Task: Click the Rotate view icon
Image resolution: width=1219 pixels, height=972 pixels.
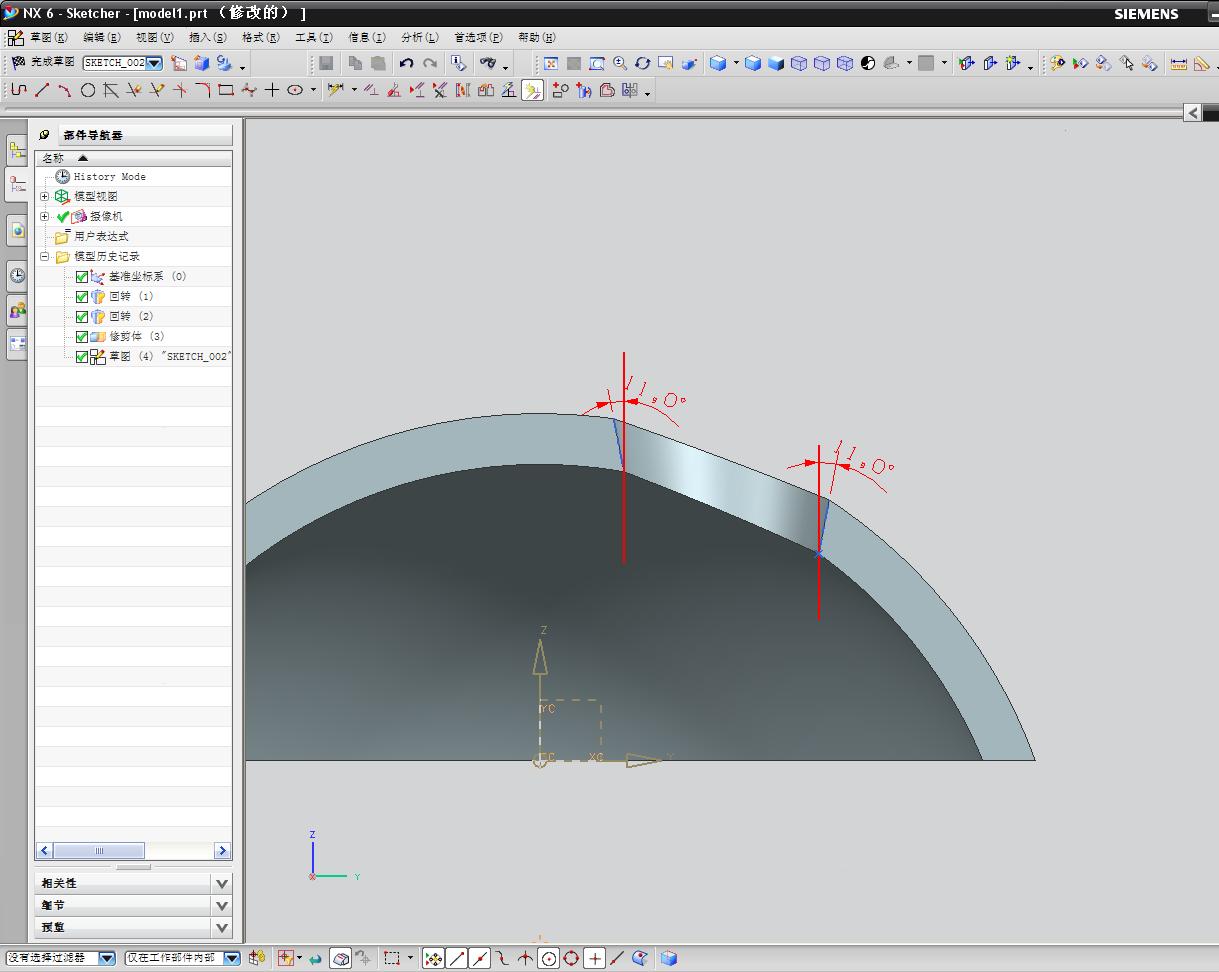Action: (x=643, y=63)
